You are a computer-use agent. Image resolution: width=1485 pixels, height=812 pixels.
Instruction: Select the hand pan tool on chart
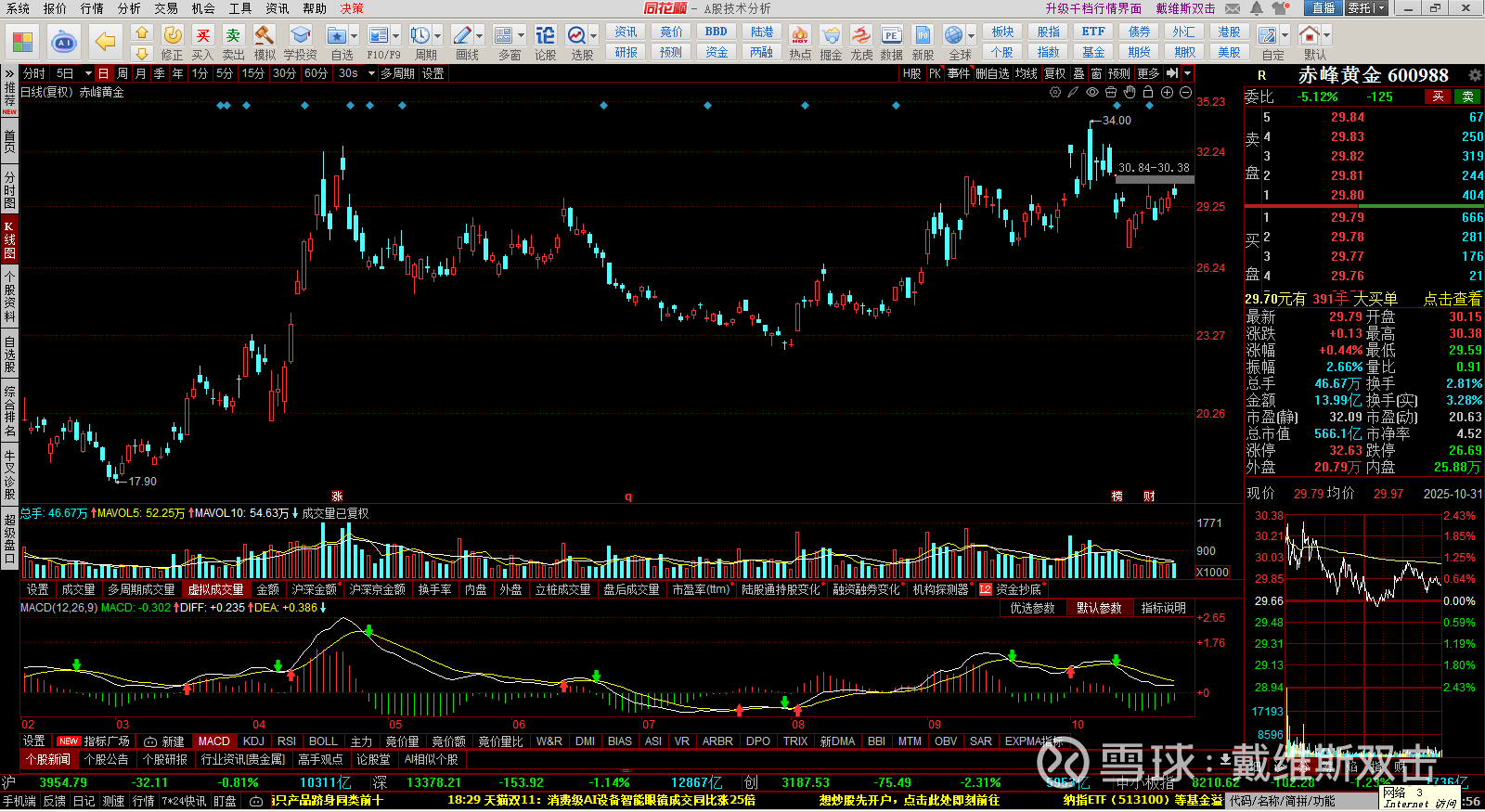click(x=1130, y=92)
